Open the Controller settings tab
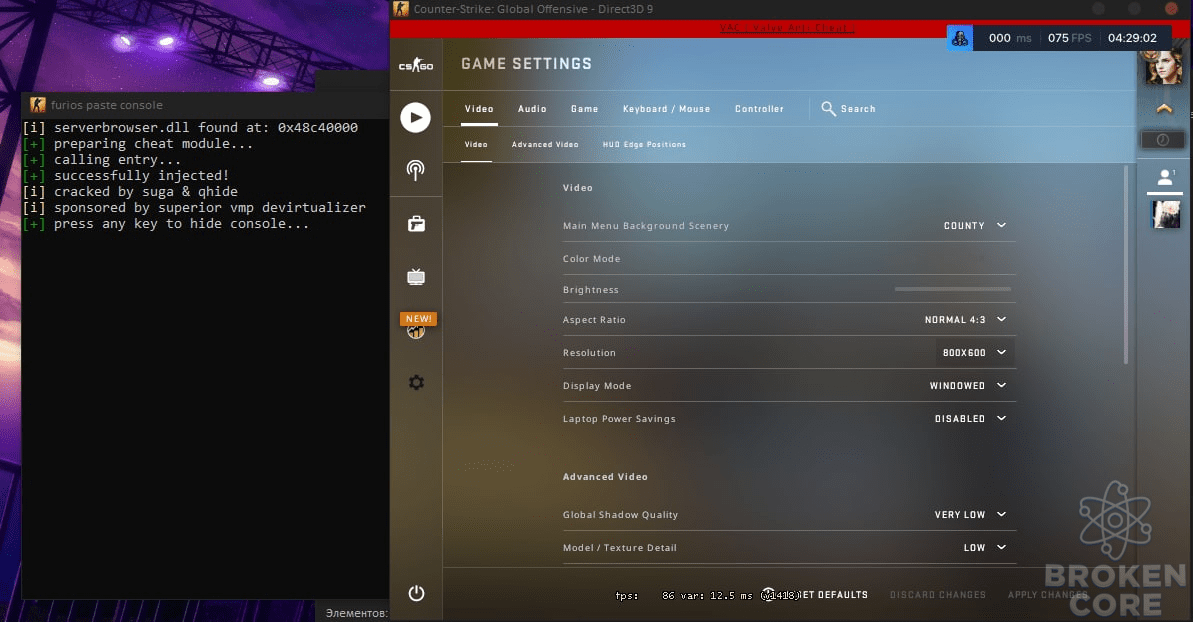 (x=759, y=109)
